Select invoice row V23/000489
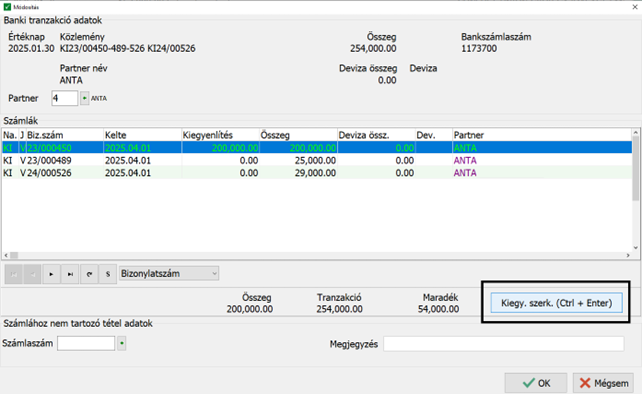The image size is (642, 394). click(316, 161)
